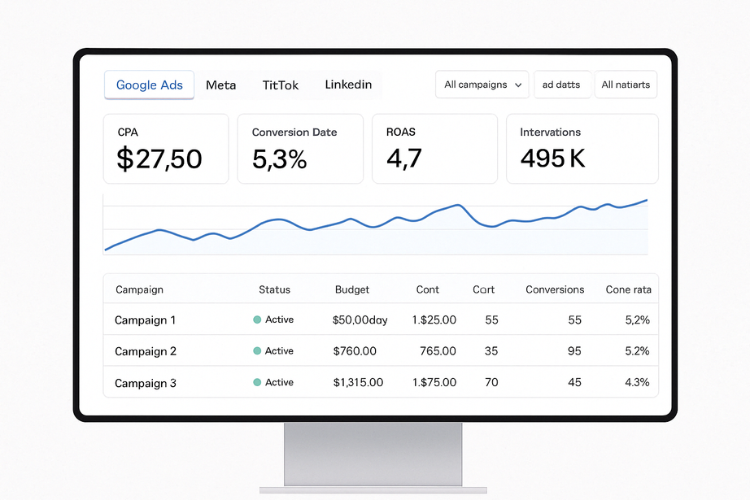Image resolution: width=750 pixels, height=500 pixels.
Task: Click the green status dot for Campaign 3
Action: click(x=257, y=382)
